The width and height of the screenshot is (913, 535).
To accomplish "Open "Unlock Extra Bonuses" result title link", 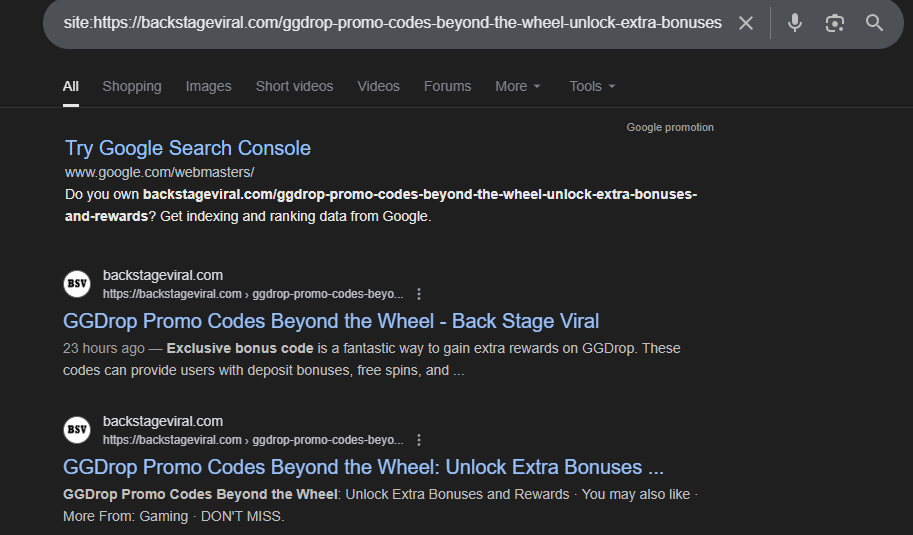I will pyautogui.click(x=363, y=467).
